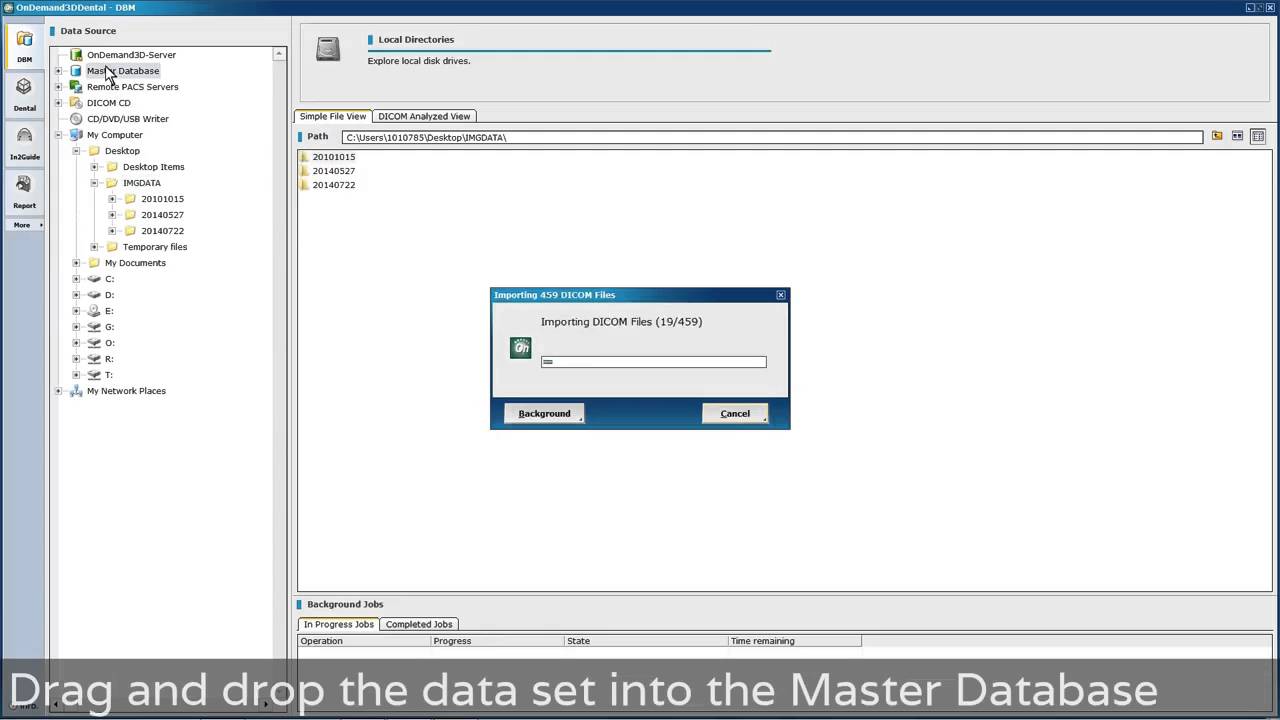This screenshot has width=1280, height=720.
Task: Click 20101015 folder icon in file list
Action: [x=304, y=157]
